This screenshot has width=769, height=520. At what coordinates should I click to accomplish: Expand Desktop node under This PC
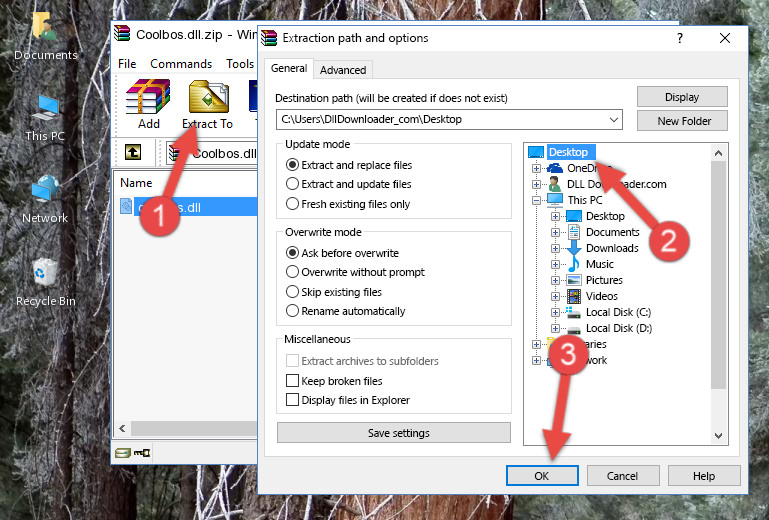555,216
